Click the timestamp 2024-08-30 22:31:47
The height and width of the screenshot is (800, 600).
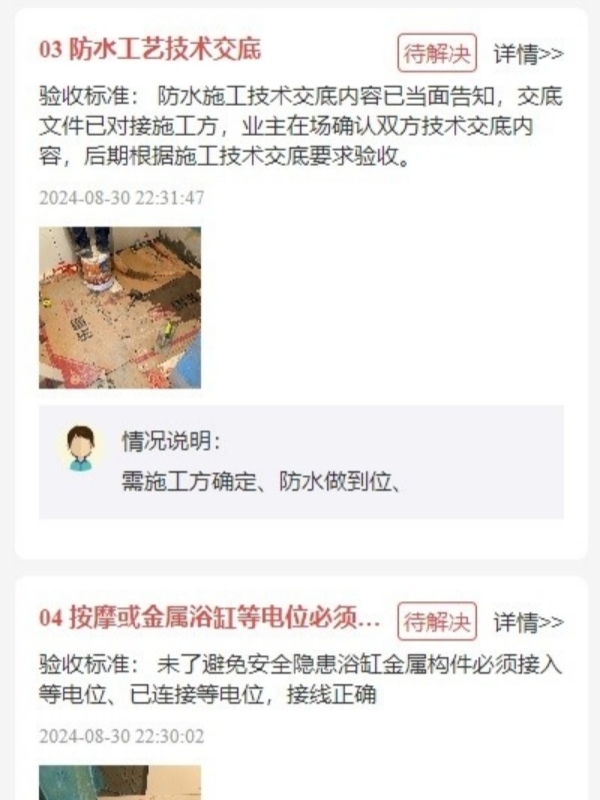tap(121, 198)
